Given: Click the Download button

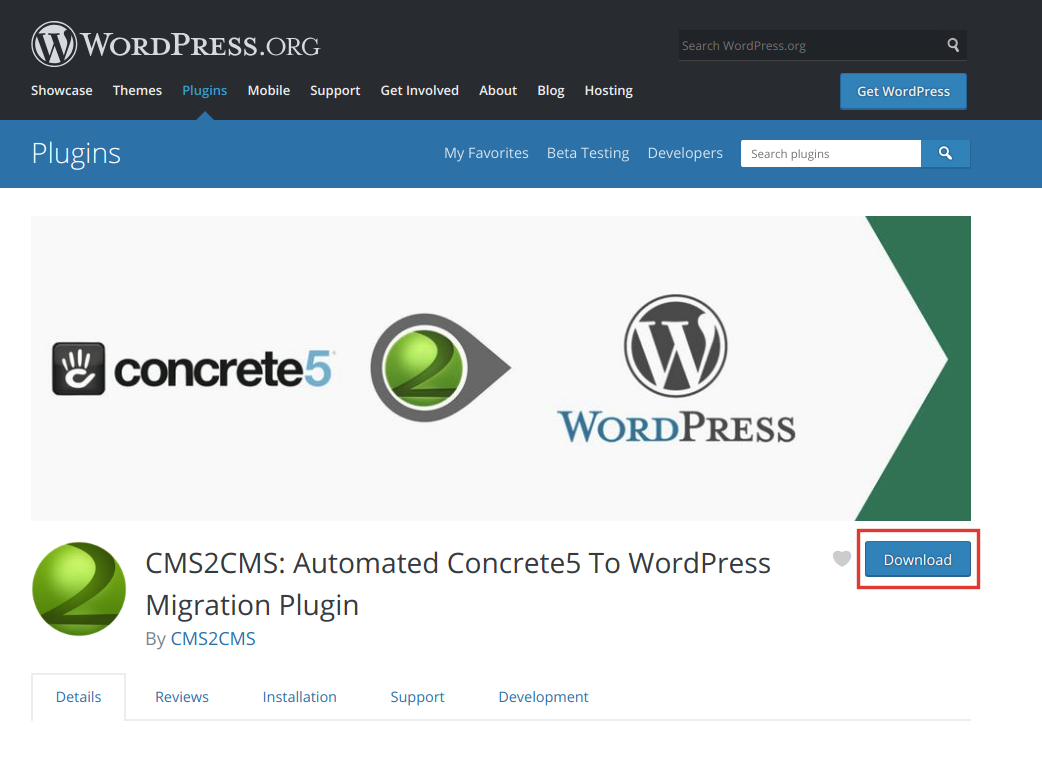Looking at the screenshot, I should [918, 560].
